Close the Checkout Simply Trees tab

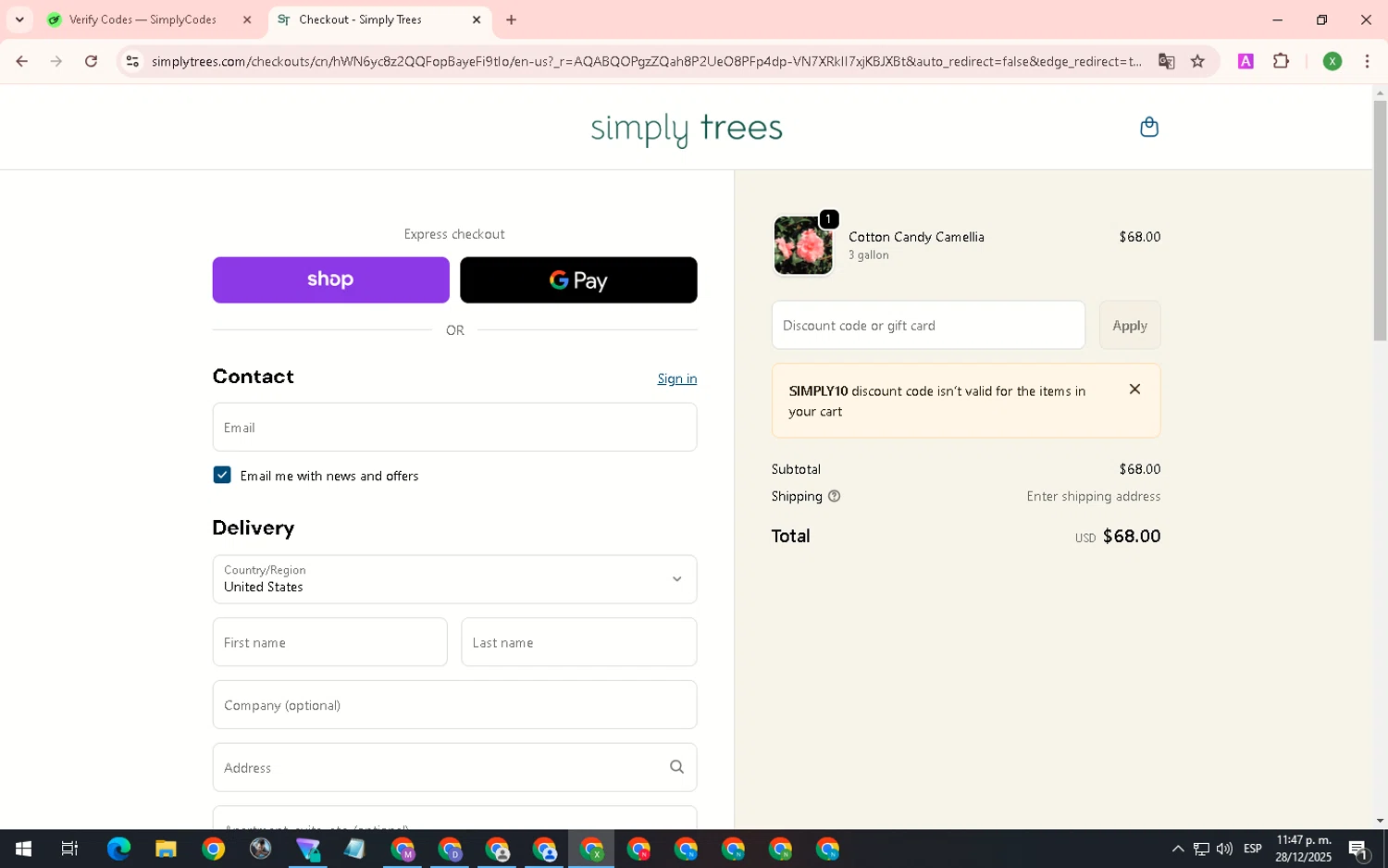pos(477,19)
